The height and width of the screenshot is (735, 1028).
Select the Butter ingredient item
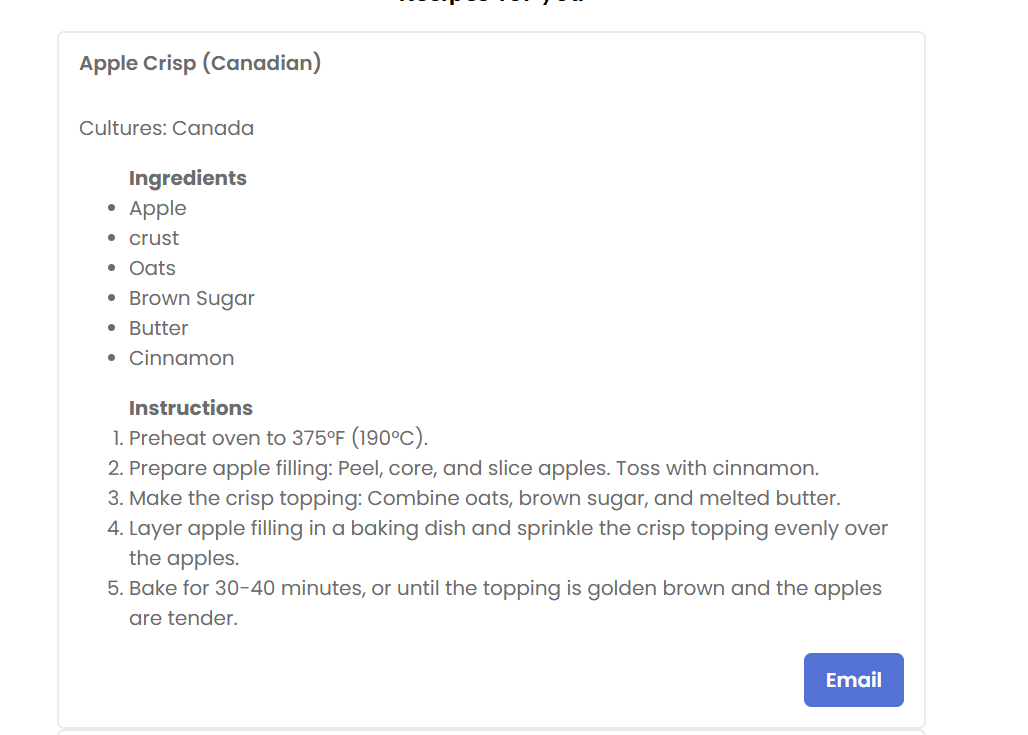(159, 328)
